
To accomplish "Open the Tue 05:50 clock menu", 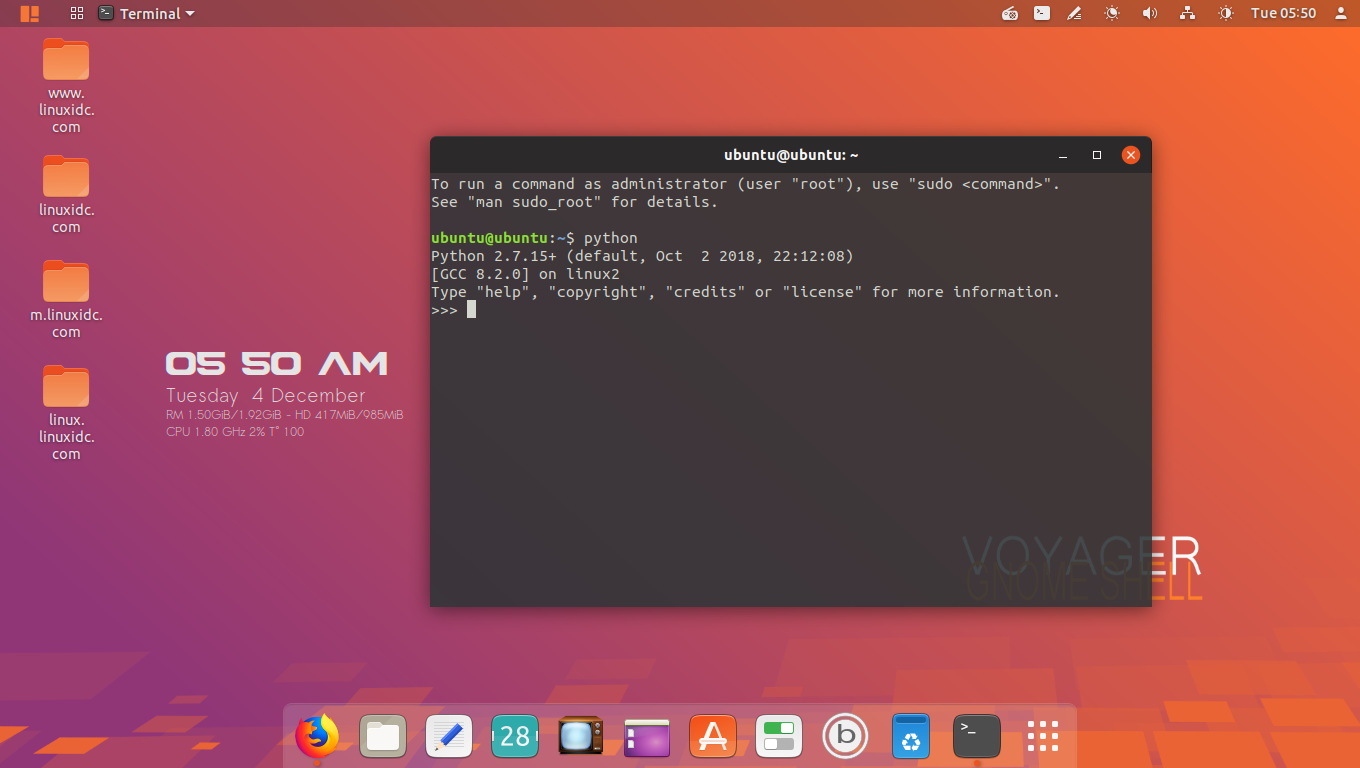I will (1283, 14).
